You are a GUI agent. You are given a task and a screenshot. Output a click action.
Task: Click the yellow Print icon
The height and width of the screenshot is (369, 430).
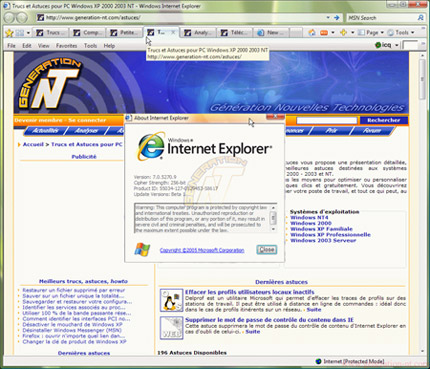coord(344,32)
